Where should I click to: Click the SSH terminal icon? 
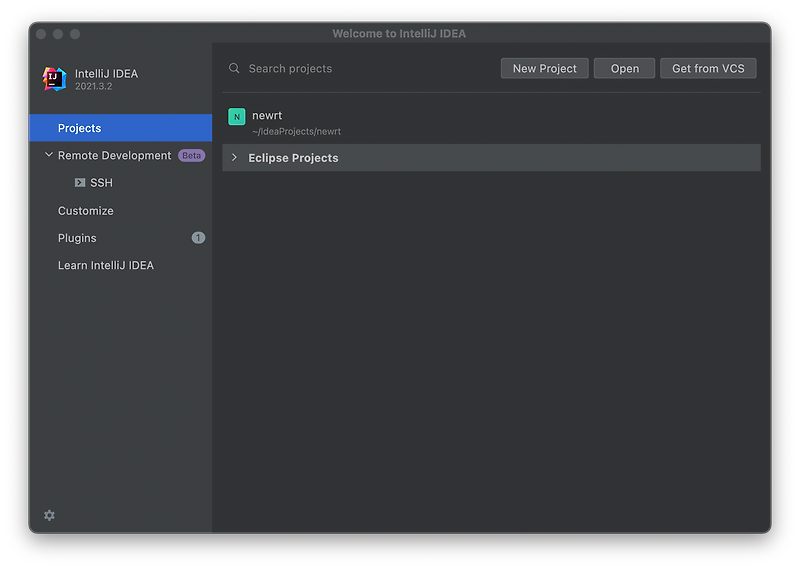pos(80,182)
